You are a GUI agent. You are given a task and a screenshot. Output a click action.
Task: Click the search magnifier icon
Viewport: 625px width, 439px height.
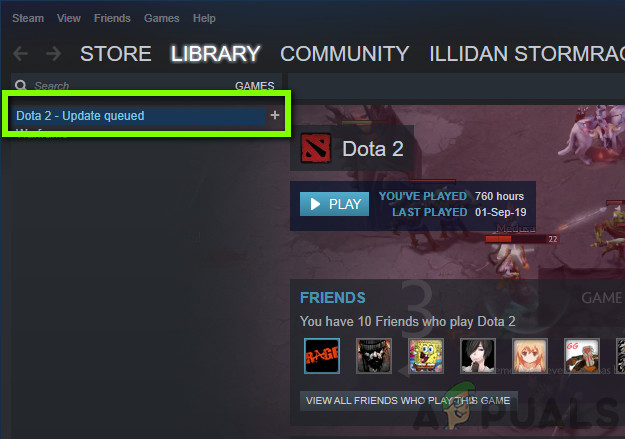pos(21,85)
